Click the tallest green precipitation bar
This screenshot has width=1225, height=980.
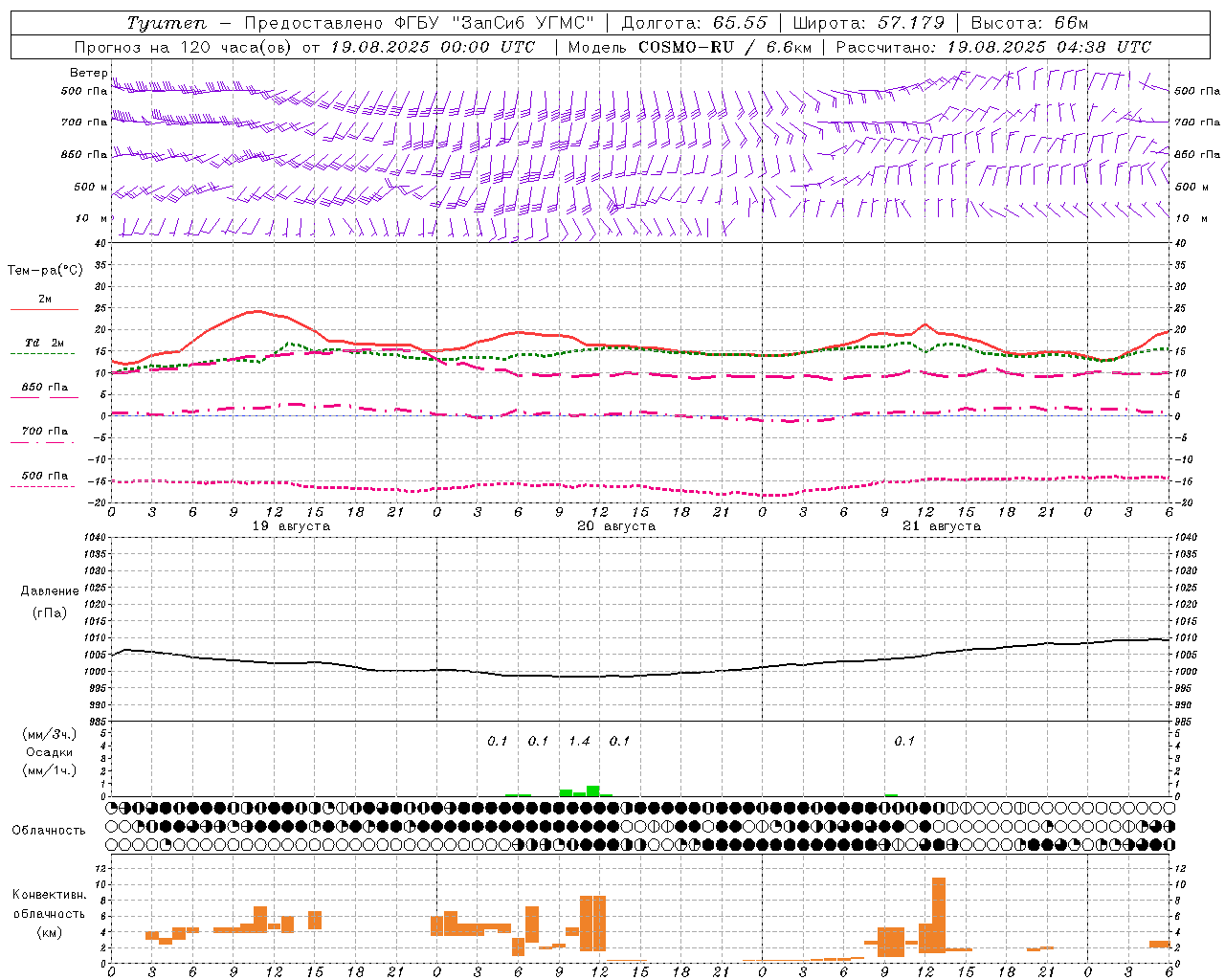pos(593,791)
